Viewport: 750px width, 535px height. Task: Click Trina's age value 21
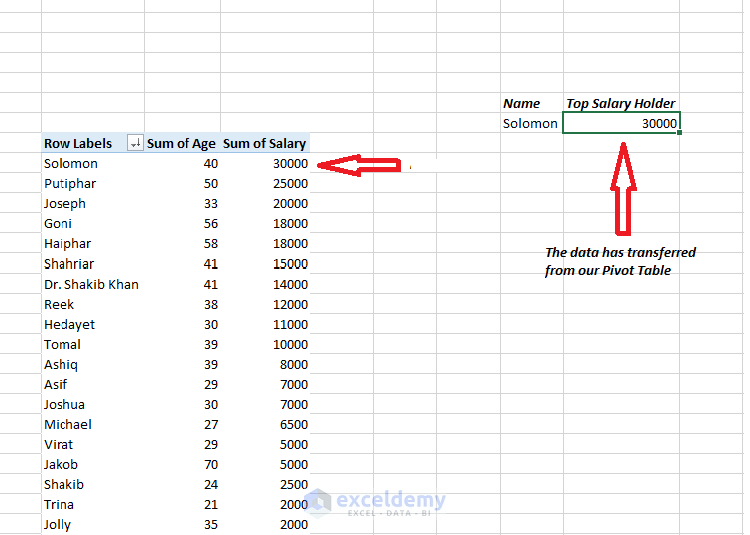click(x=210, y=505)
